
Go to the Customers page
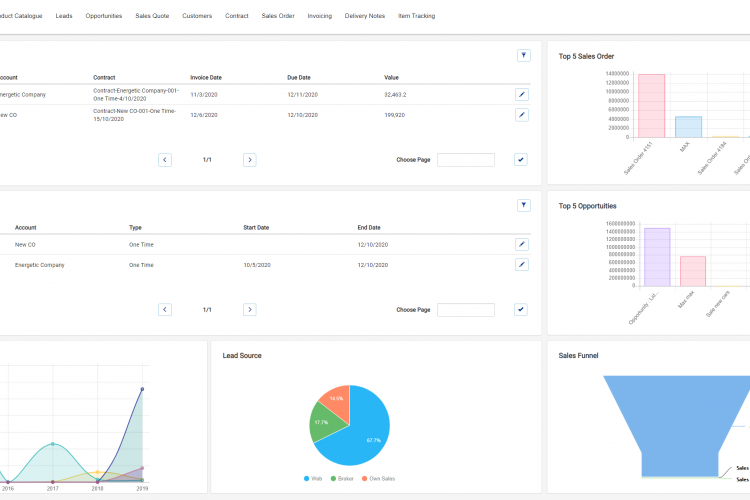click(197, 16)
